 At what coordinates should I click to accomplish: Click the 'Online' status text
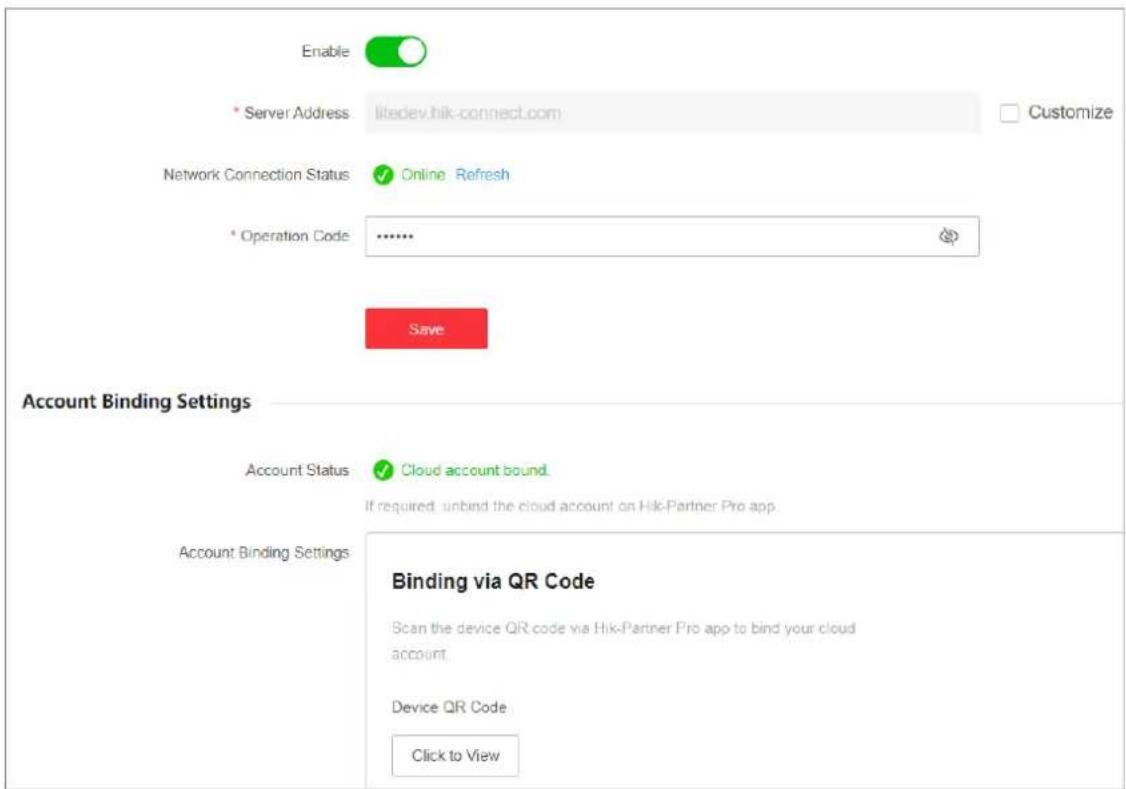point(423,174)
